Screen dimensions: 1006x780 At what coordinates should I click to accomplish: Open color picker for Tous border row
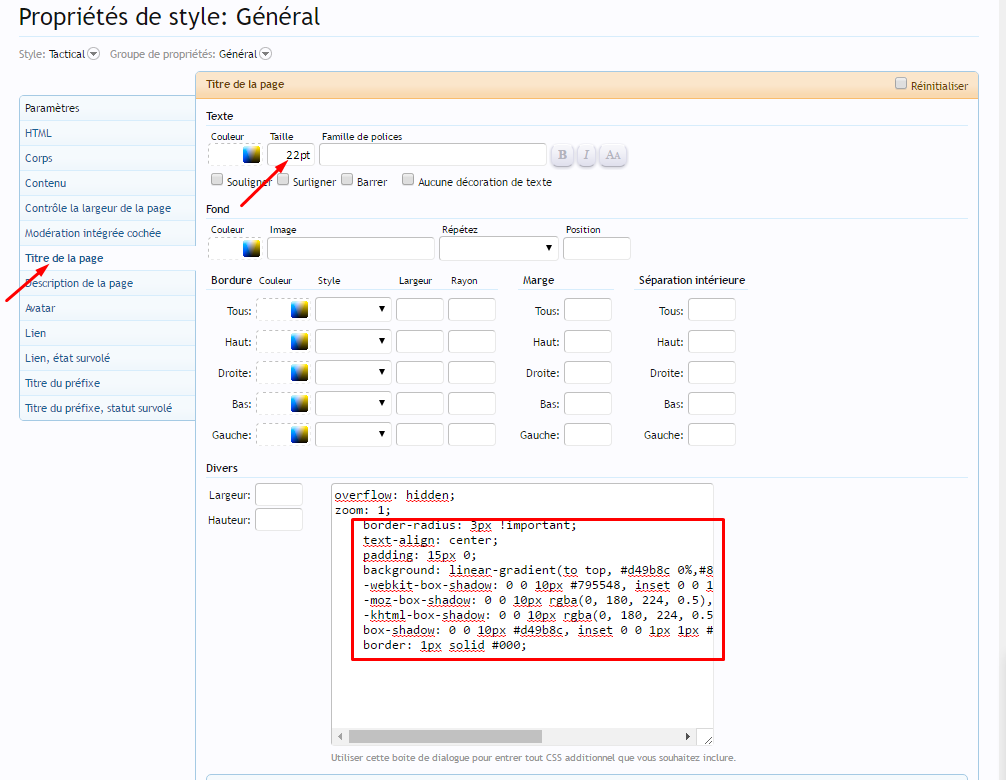299,310
